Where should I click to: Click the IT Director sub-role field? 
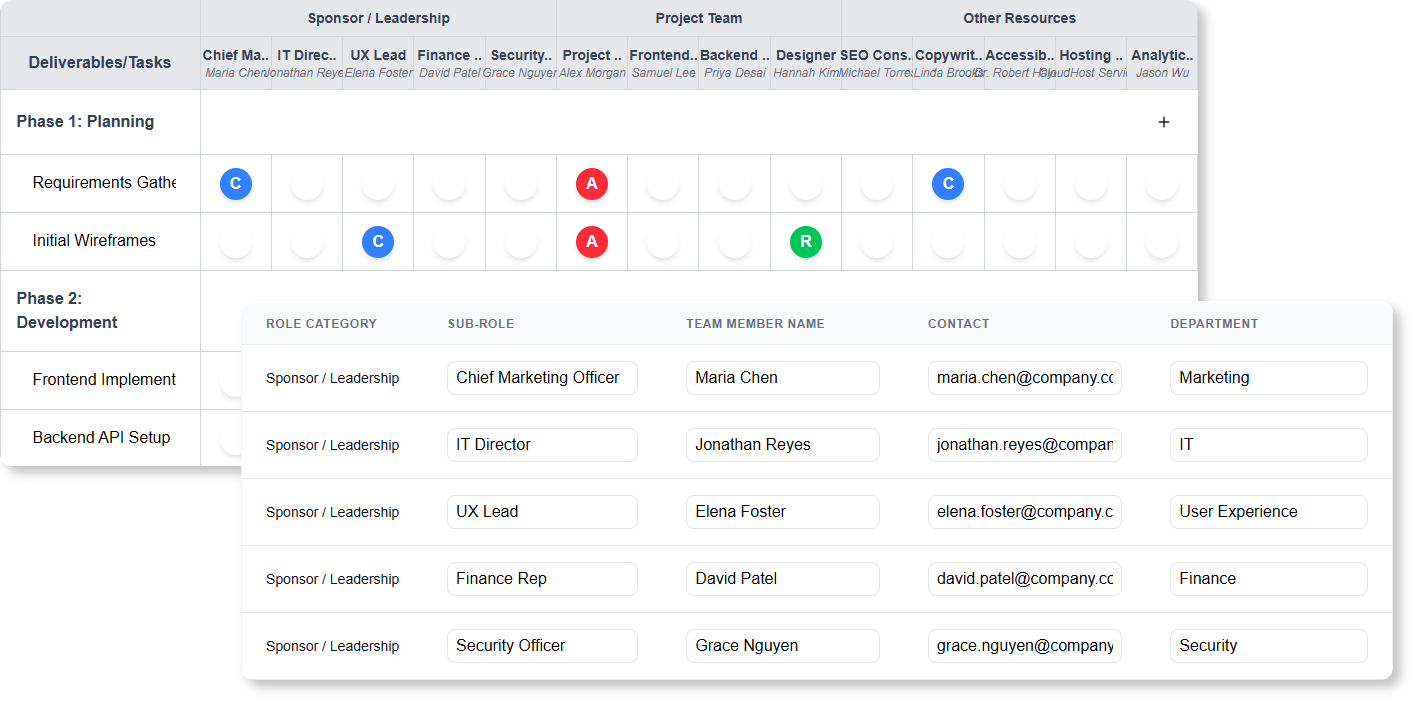click(x=541, y=445)
